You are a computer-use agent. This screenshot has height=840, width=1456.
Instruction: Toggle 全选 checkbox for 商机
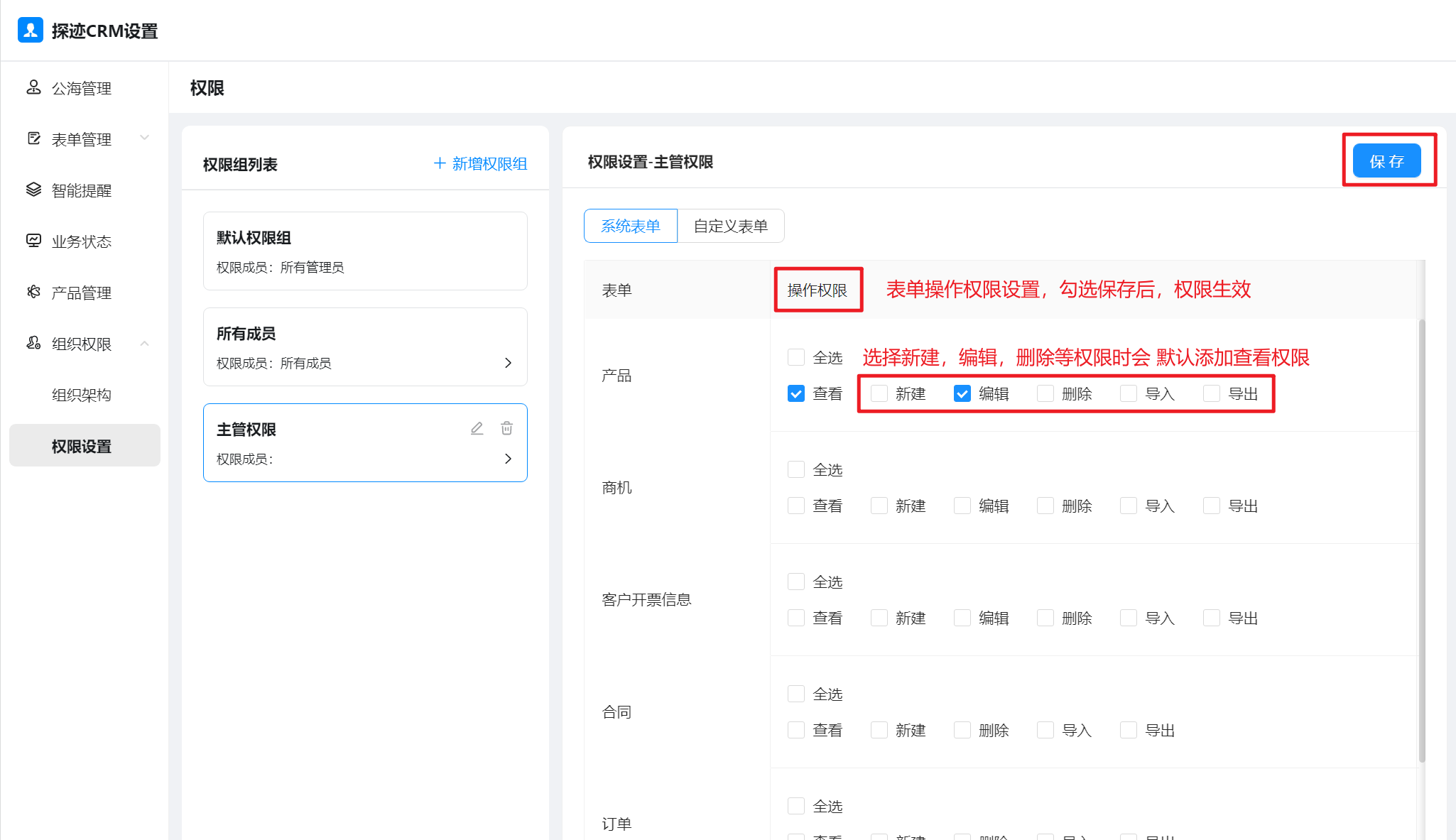tap(796, 469)
